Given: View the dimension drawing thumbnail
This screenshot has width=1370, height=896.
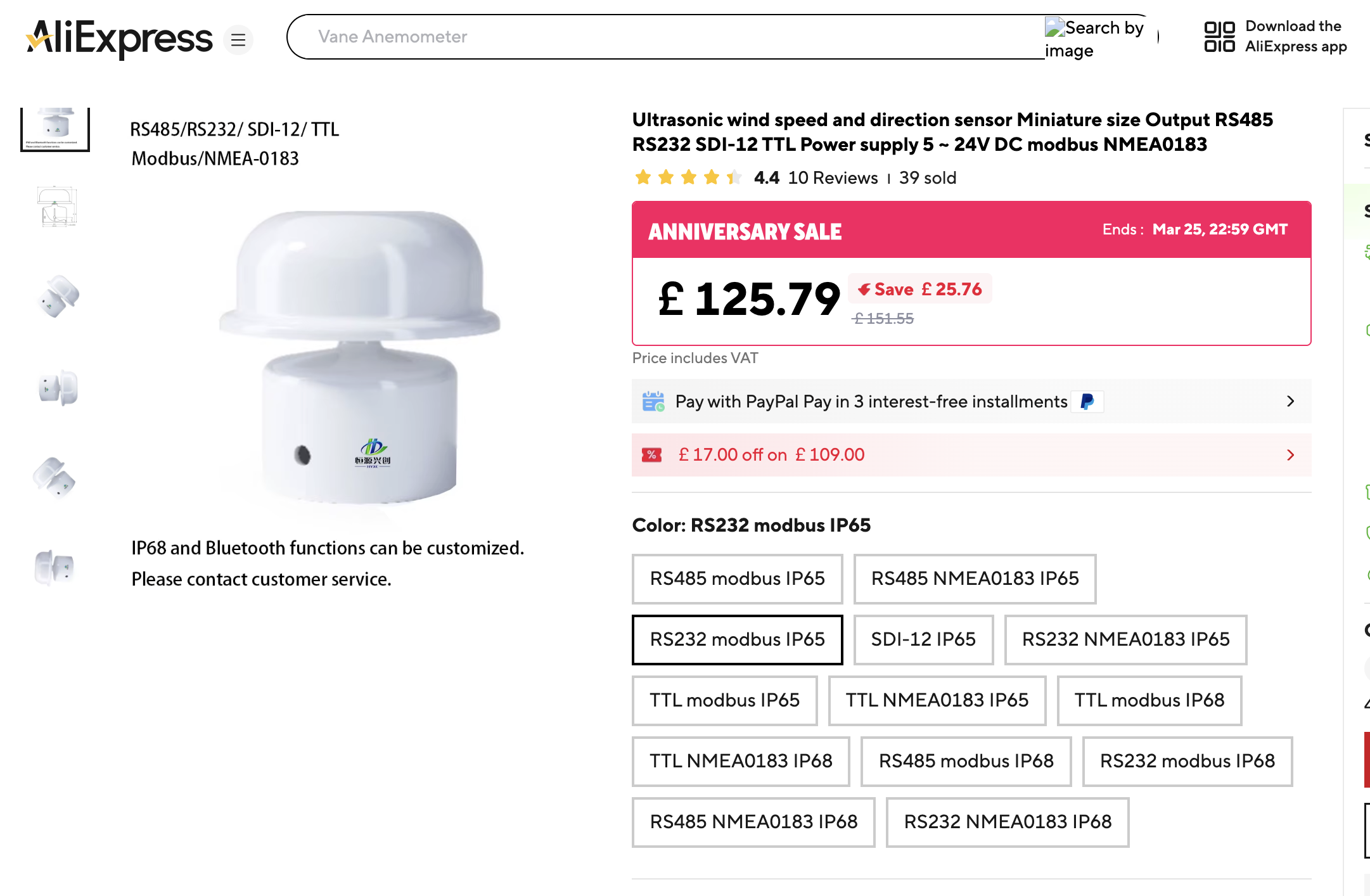Looking at the screenshot, I should [x=56, y=207].
